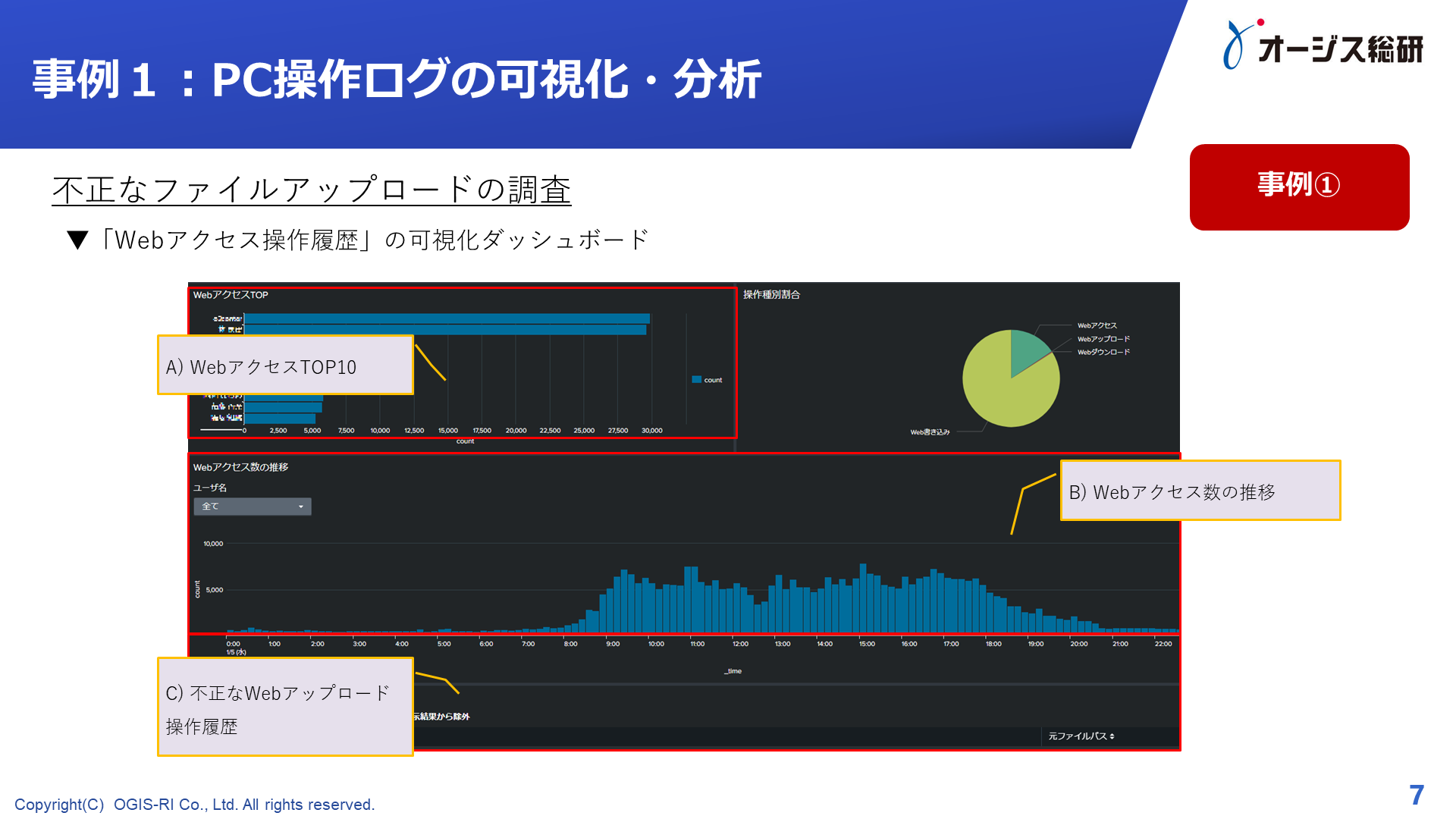Click the 15:00 time axis label

(x=867, y=644)
